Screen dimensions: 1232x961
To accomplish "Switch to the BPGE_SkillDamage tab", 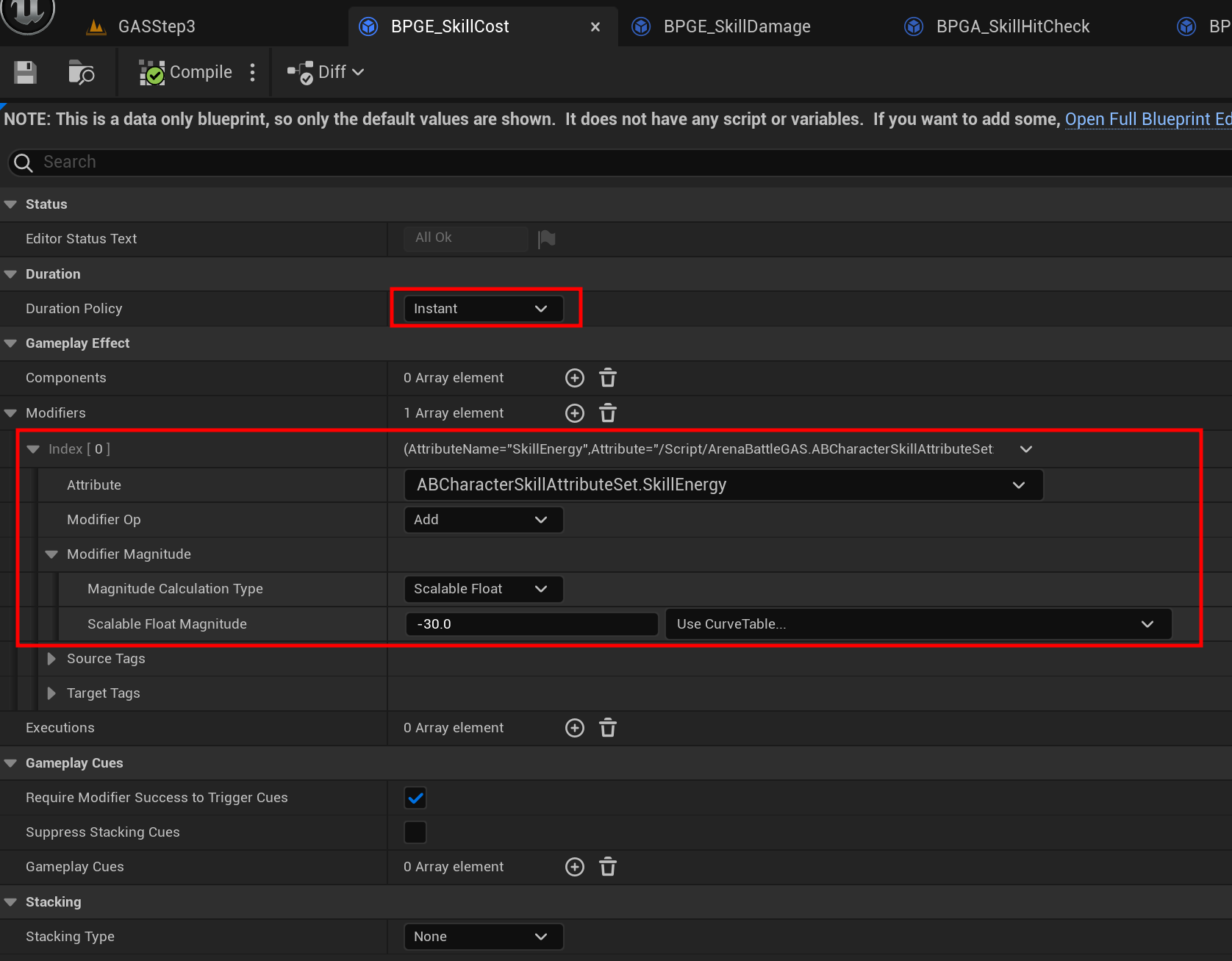I will pos(737,26).
